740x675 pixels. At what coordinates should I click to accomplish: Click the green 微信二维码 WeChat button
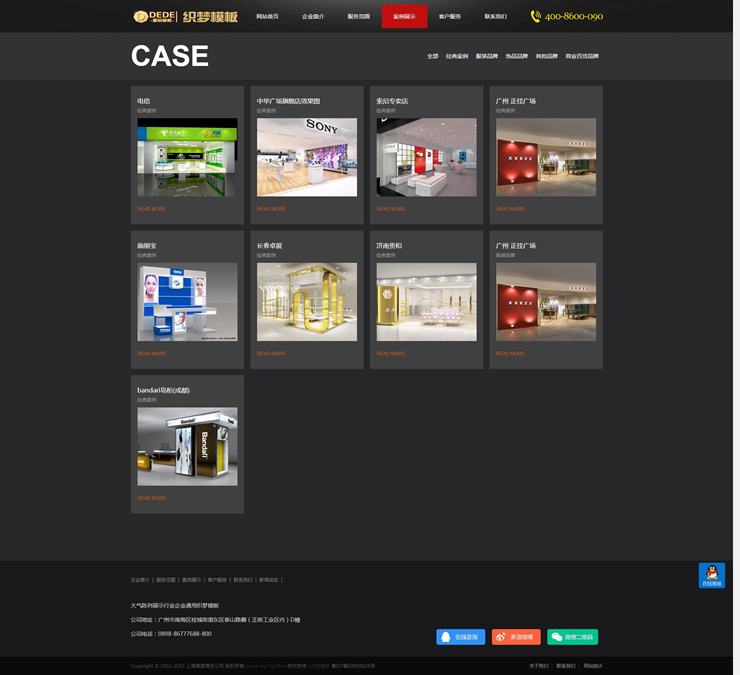(x=572, y=637)
